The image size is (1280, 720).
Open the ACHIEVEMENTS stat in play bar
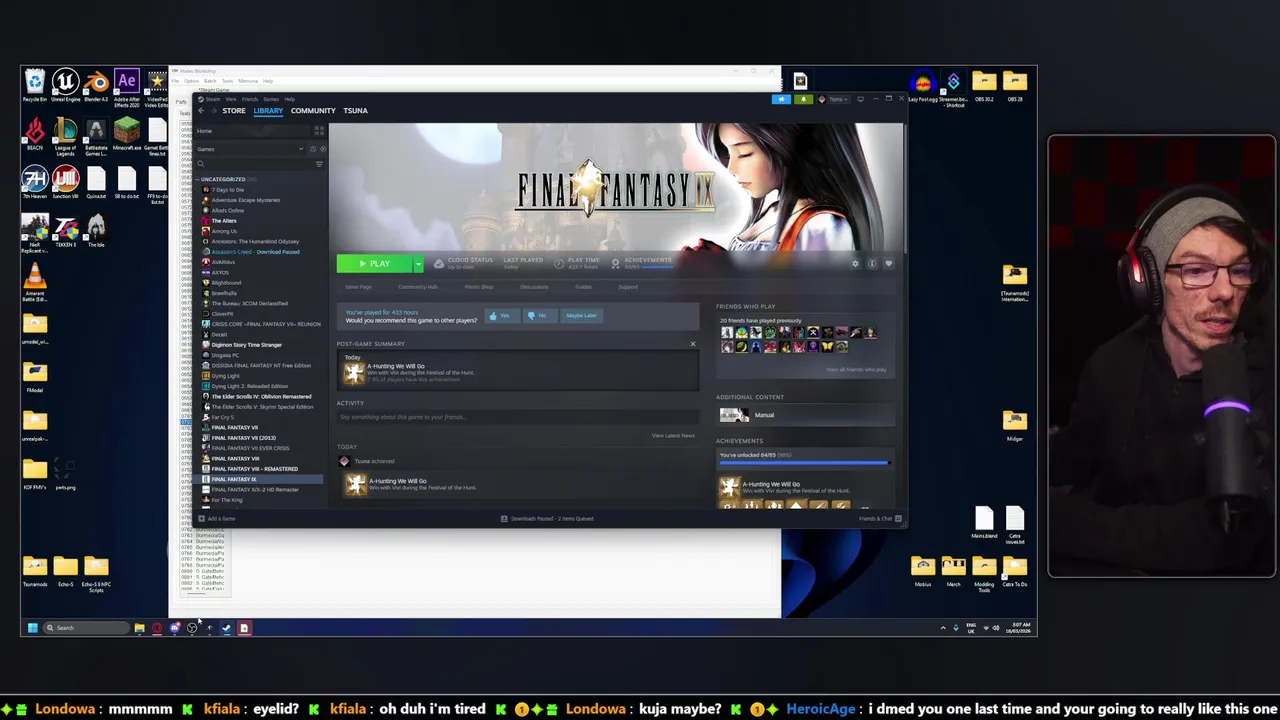[x=643, y=263]
